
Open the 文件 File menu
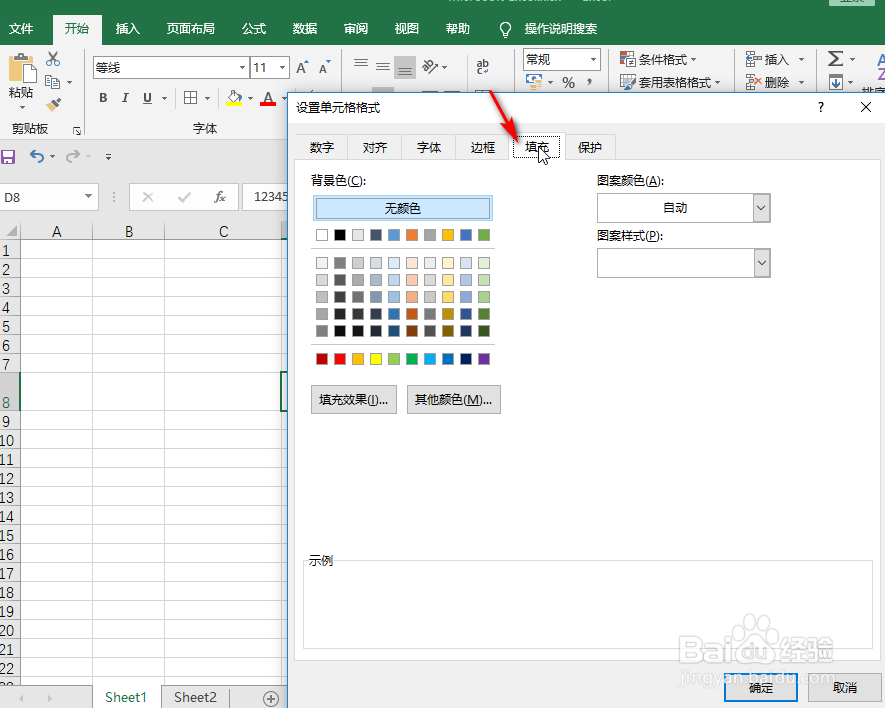pos(21,28)
